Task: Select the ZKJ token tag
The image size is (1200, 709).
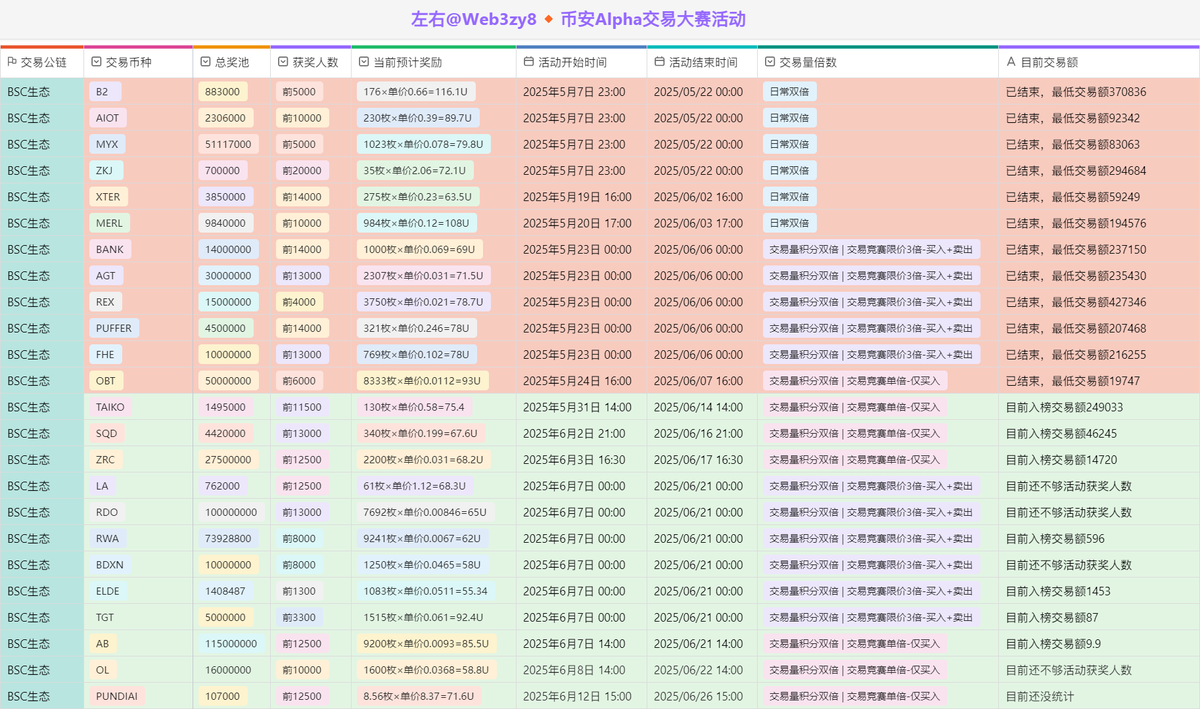Action: (106, 171)
